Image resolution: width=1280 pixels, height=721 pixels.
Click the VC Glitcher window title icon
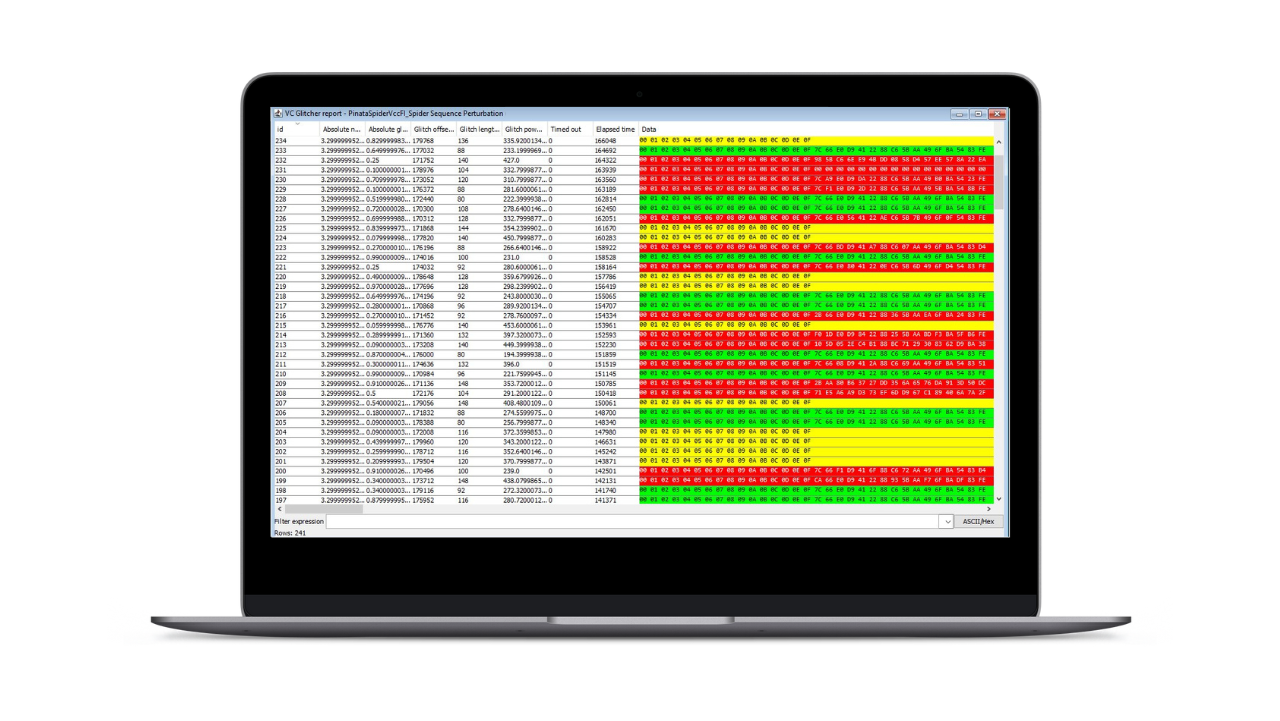(279, 114)
